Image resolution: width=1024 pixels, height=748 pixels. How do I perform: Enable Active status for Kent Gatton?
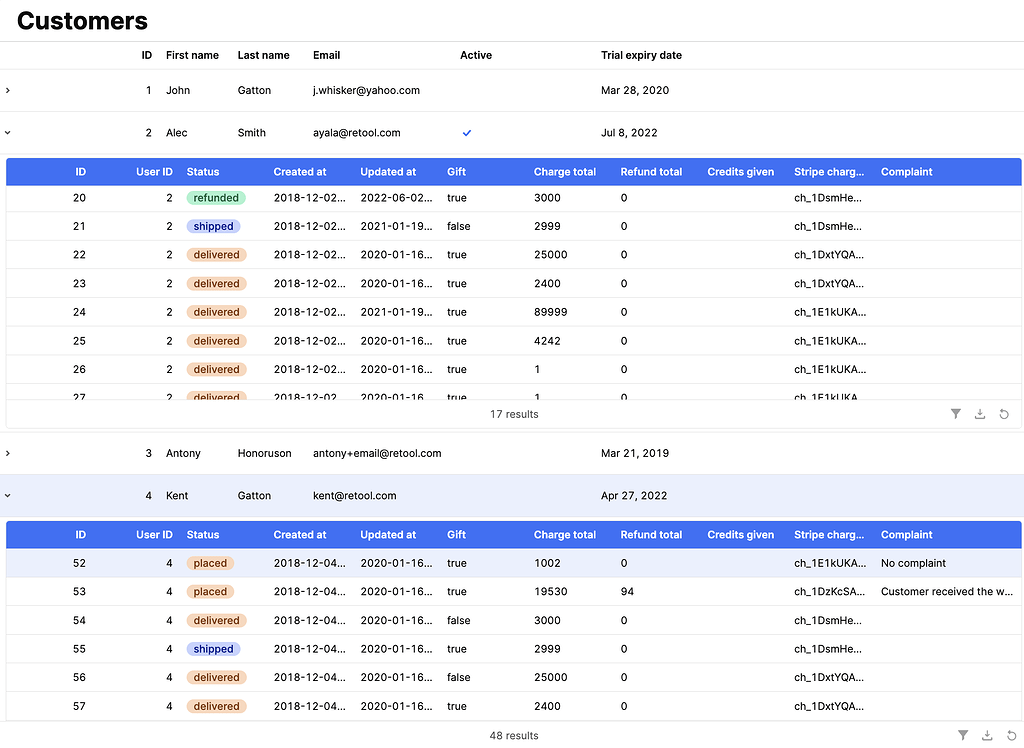point(466,495)
